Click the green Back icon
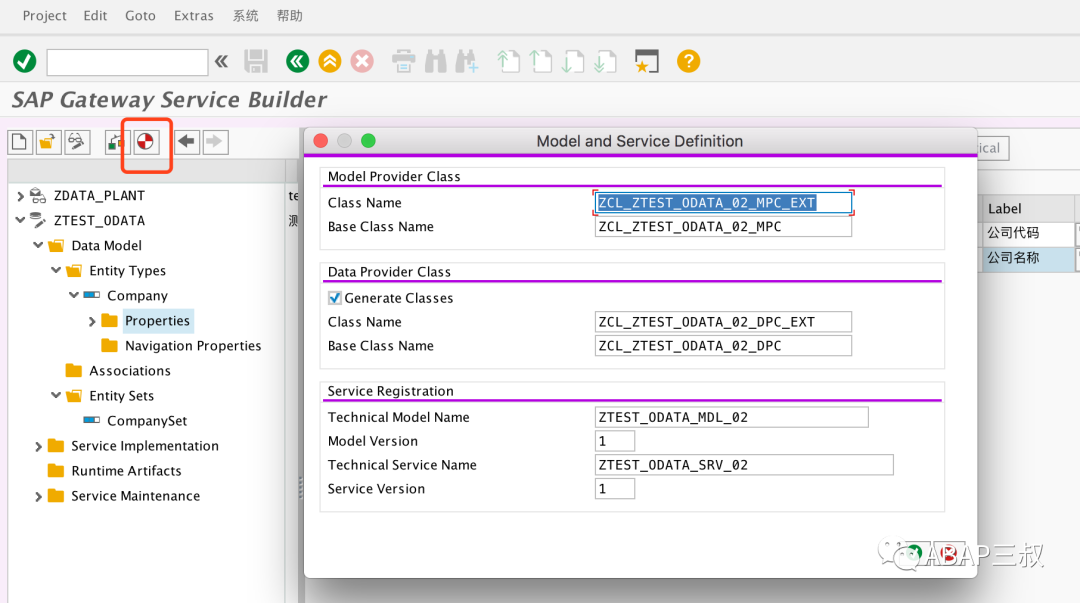 298,61
